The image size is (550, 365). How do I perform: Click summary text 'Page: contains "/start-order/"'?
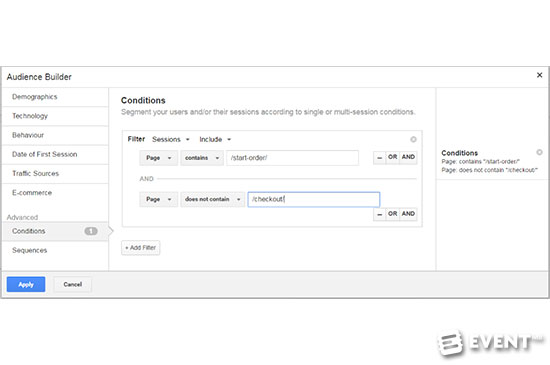(x=481, y=162)
